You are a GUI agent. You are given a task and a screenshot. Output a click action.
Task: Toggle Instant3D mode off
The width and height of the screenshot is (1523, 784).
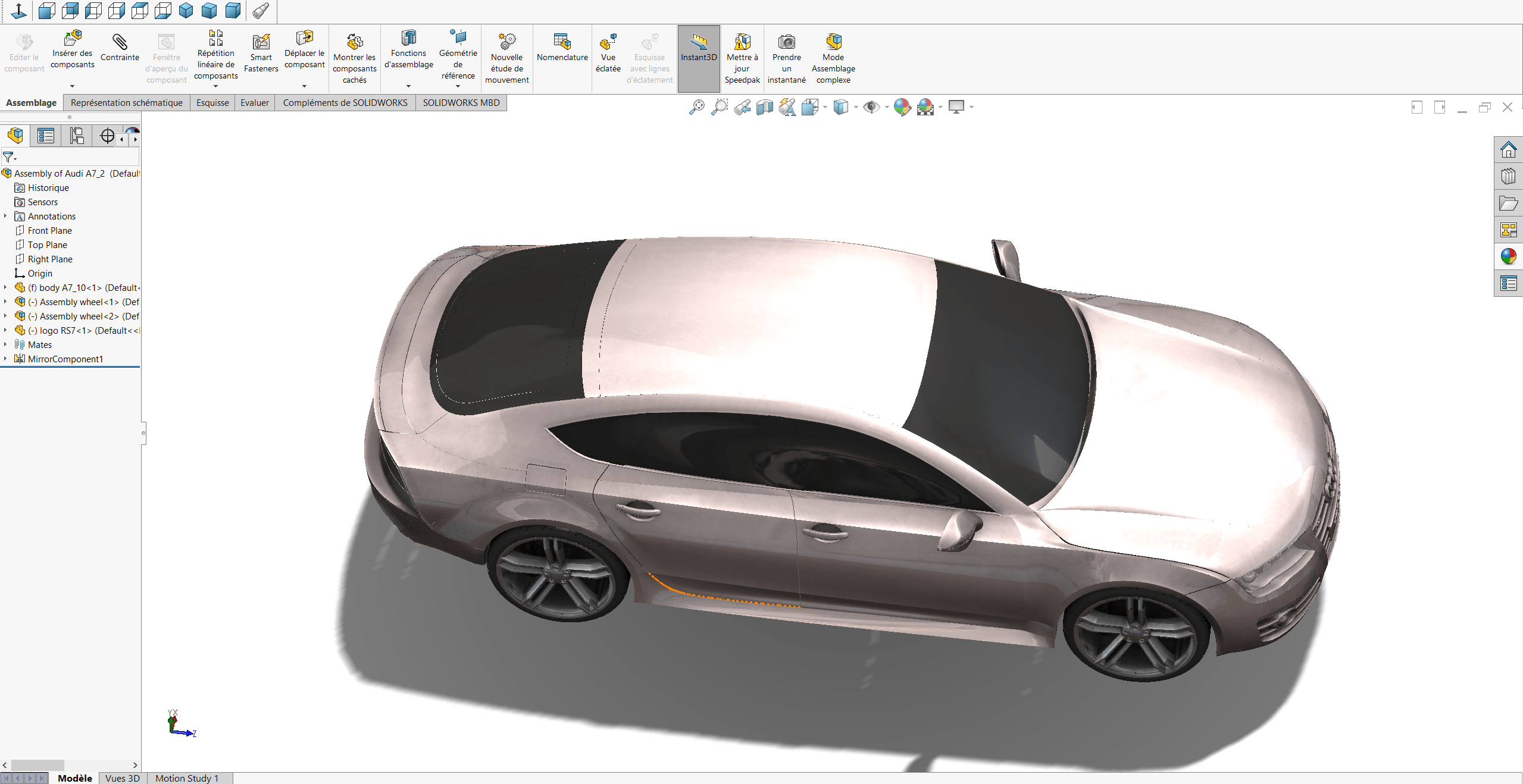click(x=699, y=58)
